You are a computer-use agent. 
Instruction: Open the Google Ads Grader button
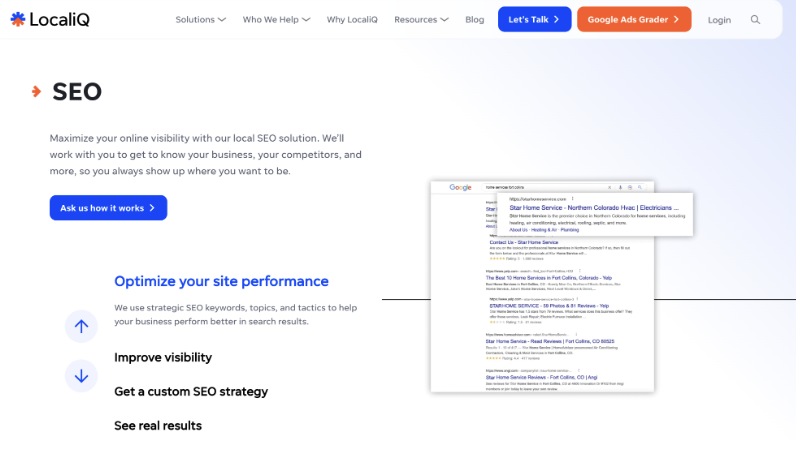pos(634,19)
